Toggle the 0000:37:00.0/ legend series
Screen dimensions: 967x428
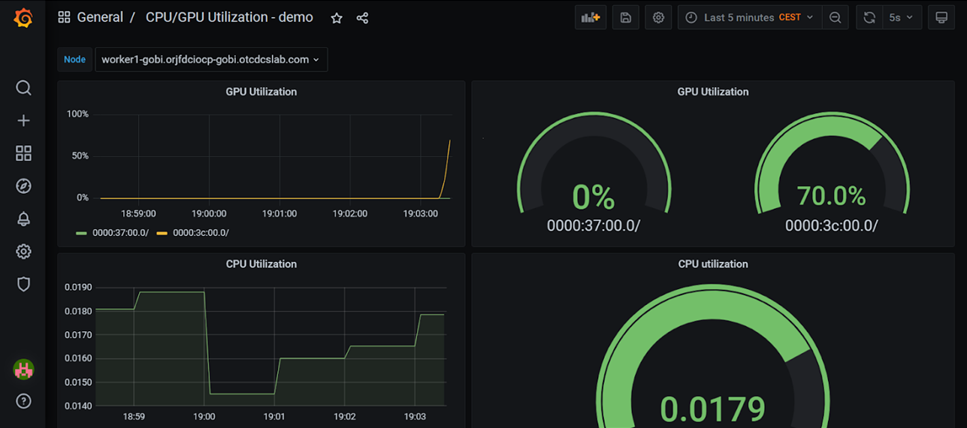[x=119, y=233]
